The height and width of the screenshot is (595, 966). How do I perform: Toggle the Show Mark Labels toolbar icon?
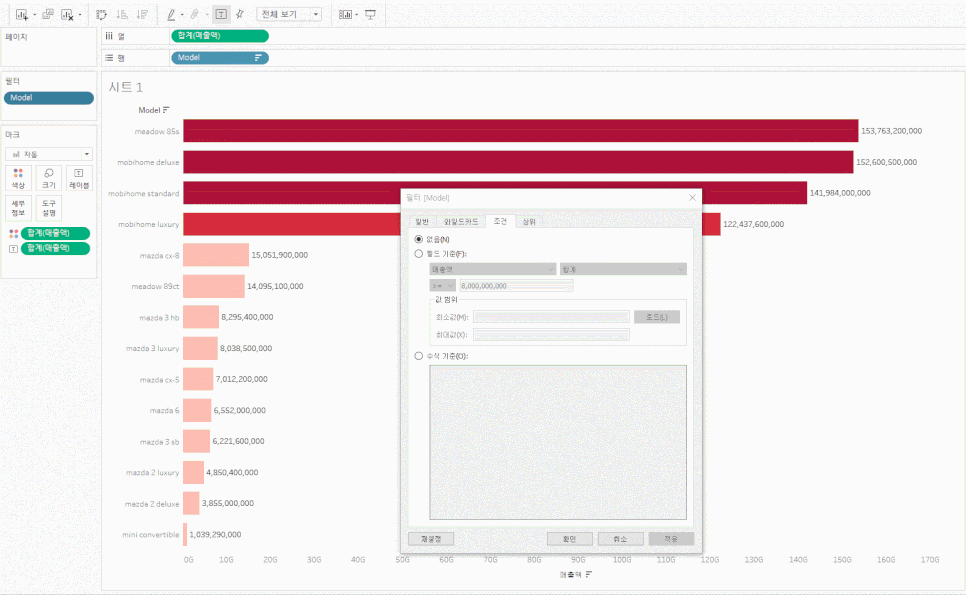pos(221,14)
